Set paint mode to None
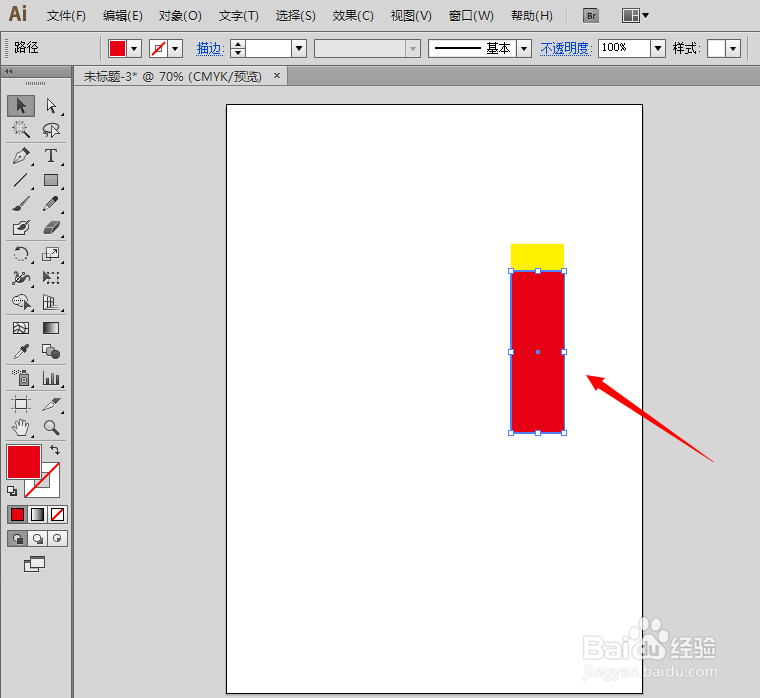This screenshot has height=698, width=760. click(x=57, y=514)
